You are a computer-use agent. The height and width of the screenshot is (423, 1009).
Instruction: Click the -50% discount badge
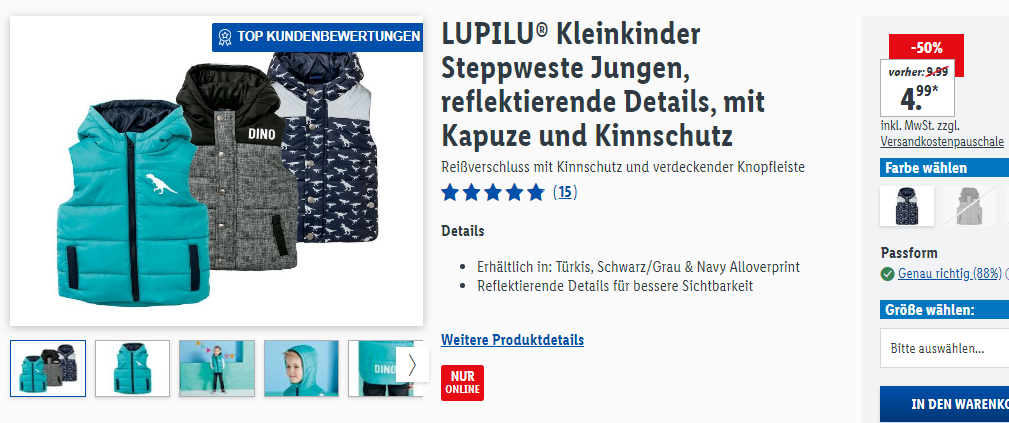pyautogui.click(x=926, y=48)
